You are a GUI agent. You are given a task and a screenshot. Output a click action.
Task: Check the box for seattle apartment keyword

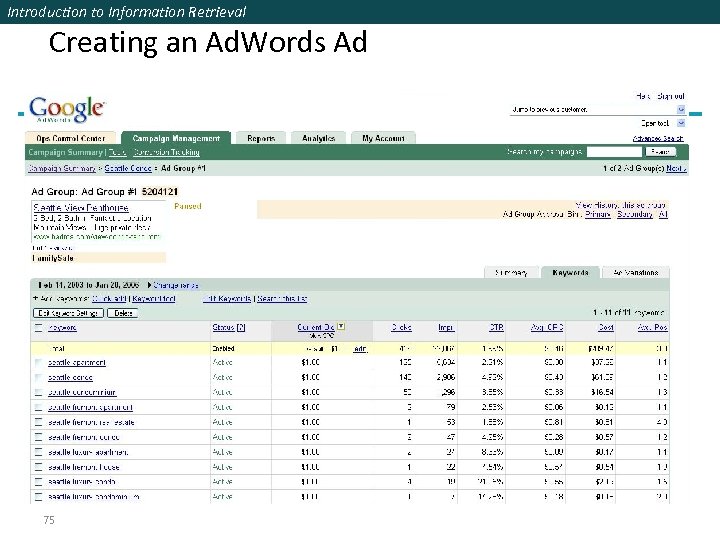point(39,363)
